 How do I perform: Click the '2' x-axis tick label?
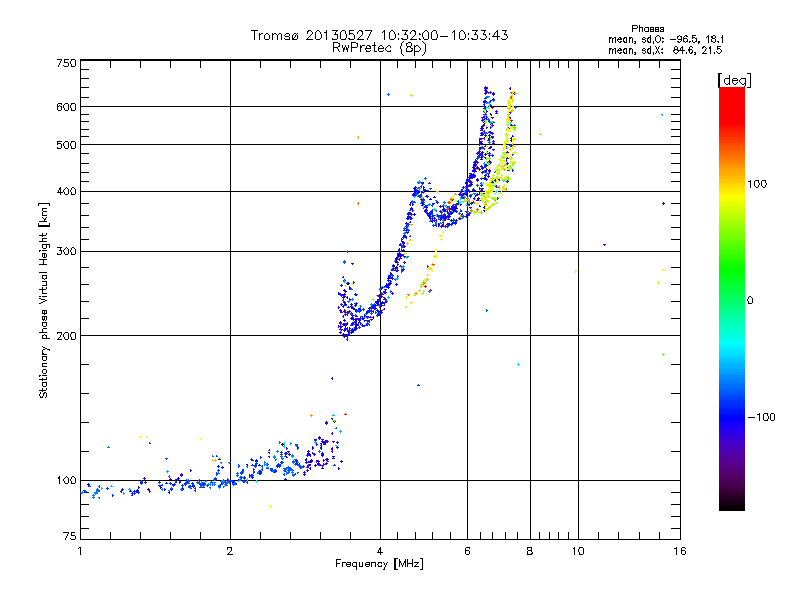coord(230,551)
